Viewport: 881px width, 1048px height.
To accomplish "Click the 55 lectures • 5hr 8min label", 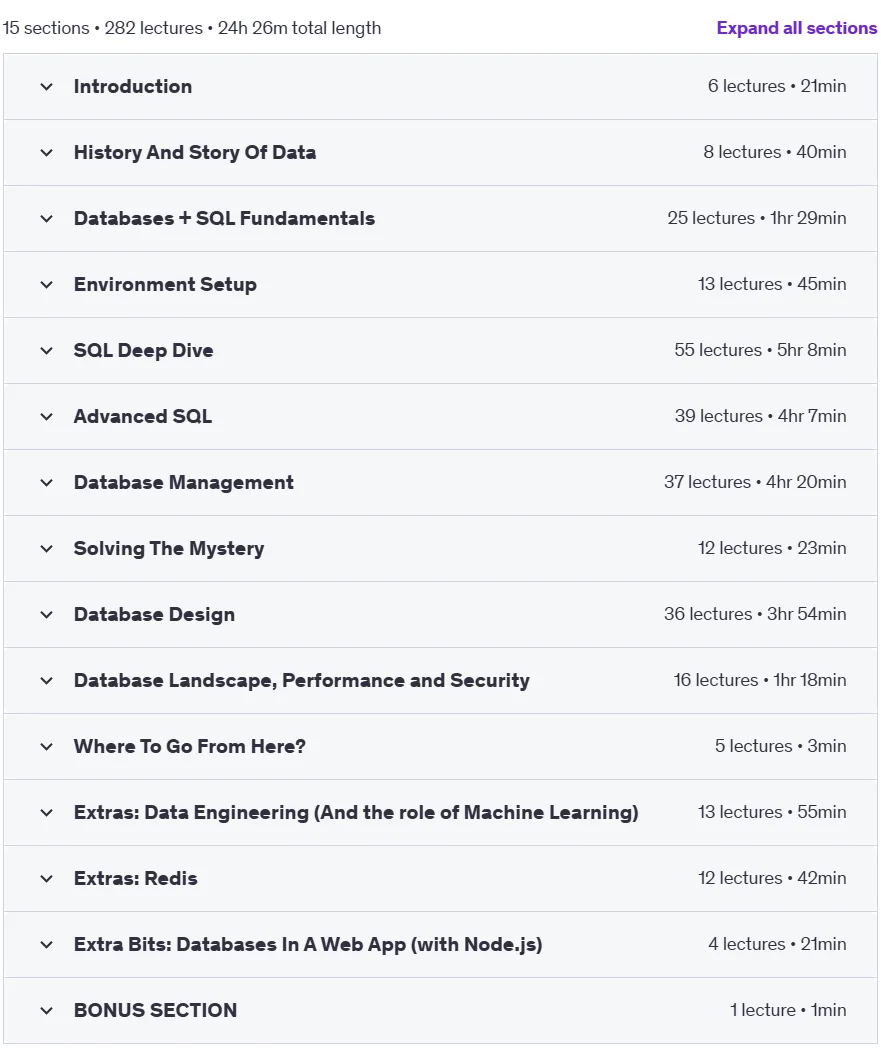I will click(760, 350).
